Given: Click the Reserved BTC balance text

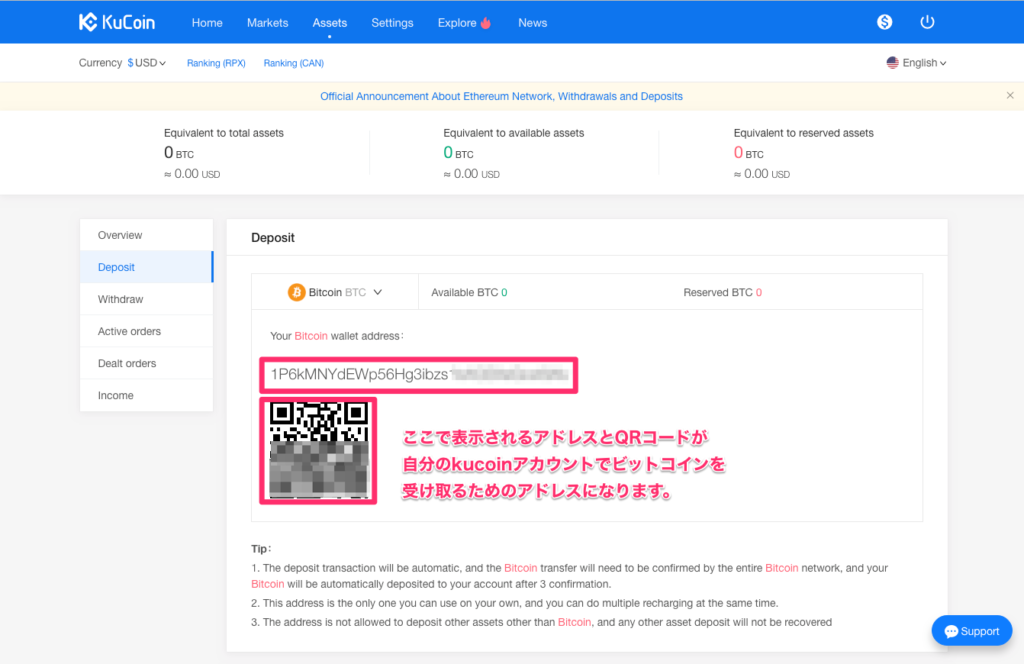Looking at the screenshot, I should (x=722, y=292).
